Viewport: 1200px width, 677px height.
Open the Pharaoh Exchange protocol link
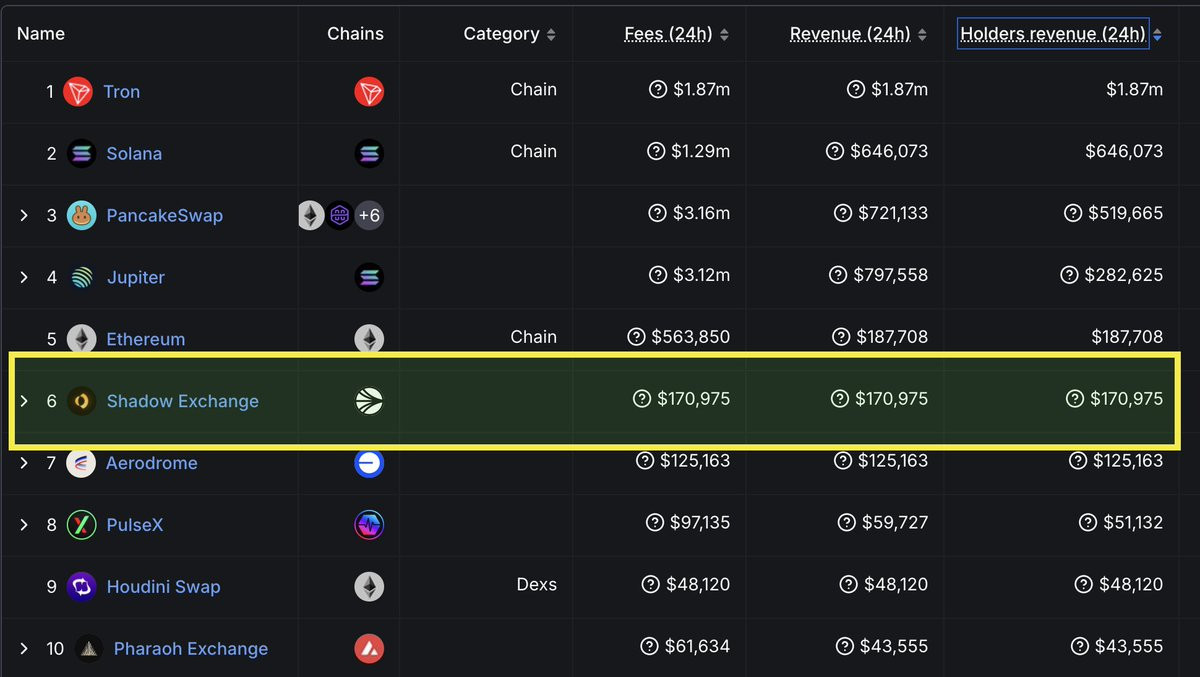[x=191, y=649]
